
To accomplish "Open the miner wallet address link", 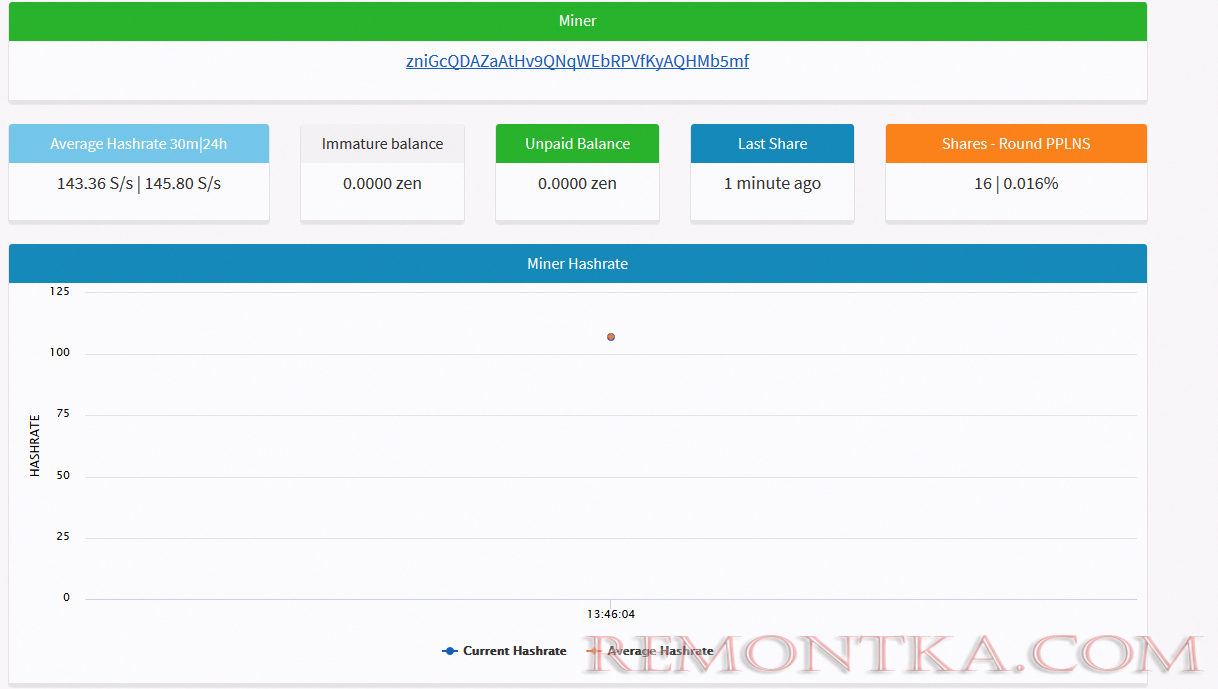I will (x=577, y=61).
